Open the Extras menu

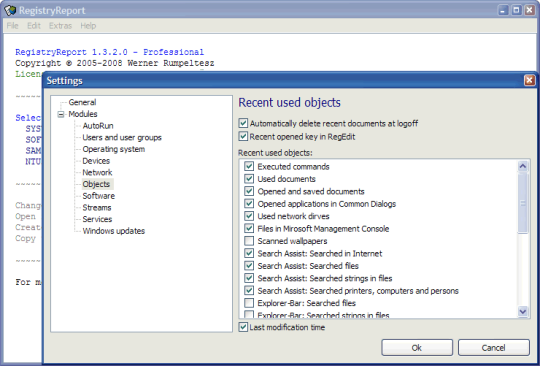pyautogui.click(x=60, y=26)
